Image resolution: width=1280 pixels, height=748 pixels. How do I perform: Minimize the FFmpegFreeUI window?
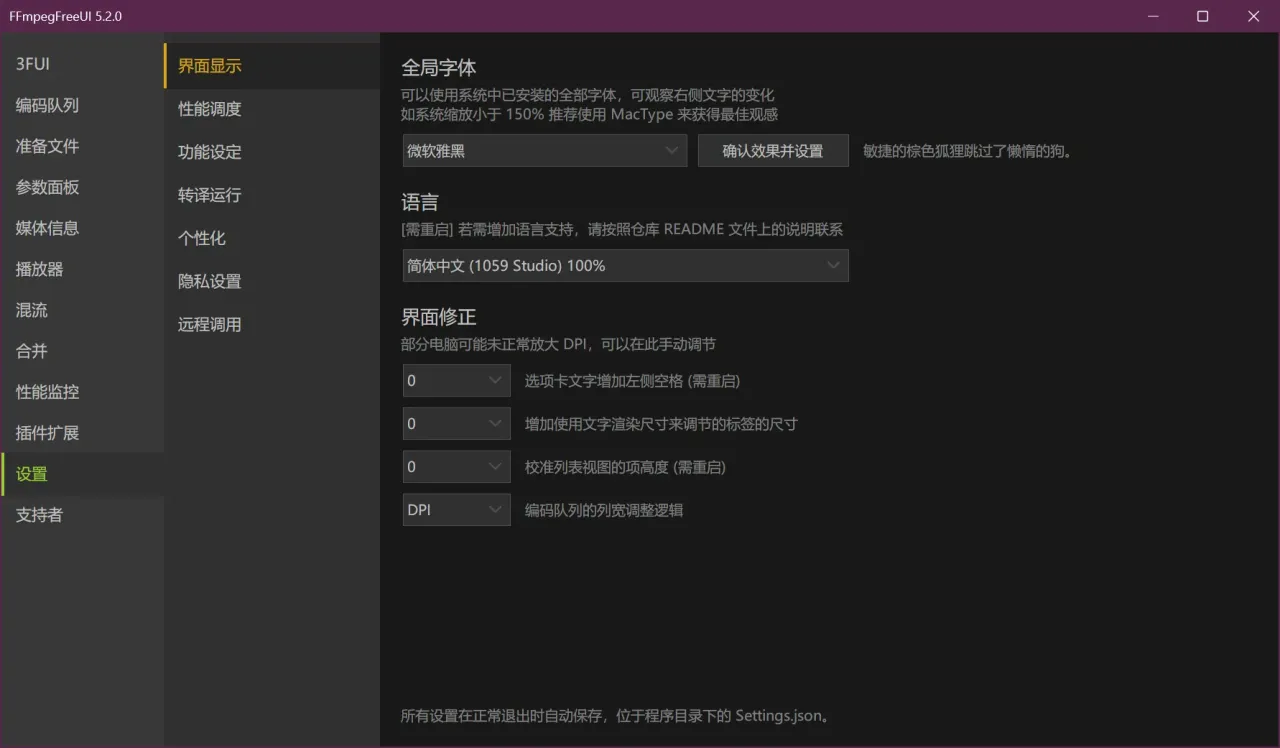(1152, 16)
